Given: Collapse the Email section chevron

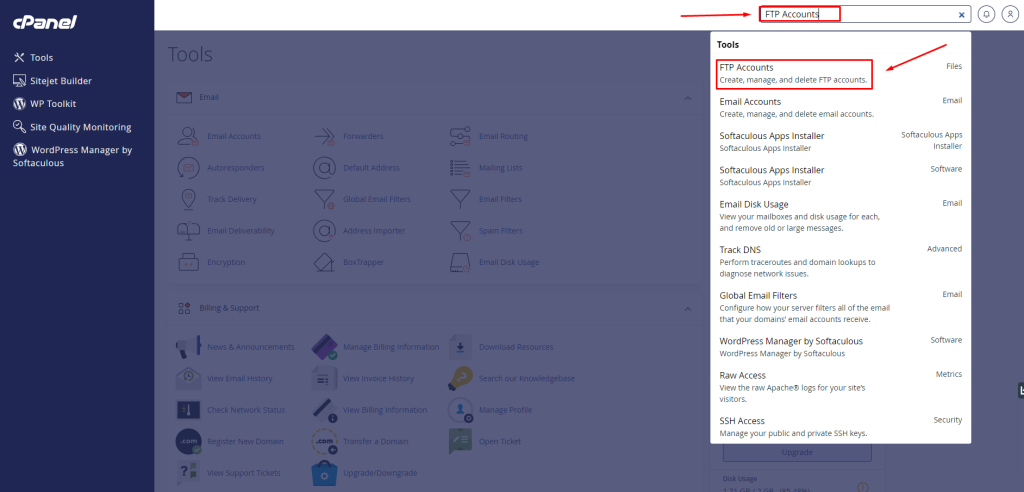Looking at the screenshot, I should pyautogui.click(x=688, y=98).
